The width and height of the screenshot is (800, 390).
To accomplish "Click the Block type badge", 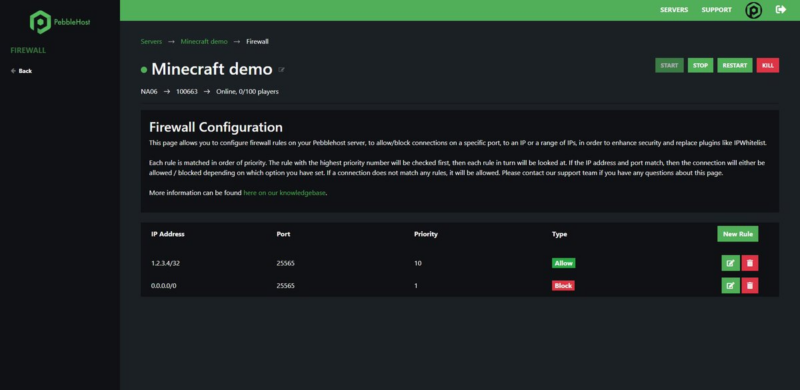I will [x=563, y=285].
